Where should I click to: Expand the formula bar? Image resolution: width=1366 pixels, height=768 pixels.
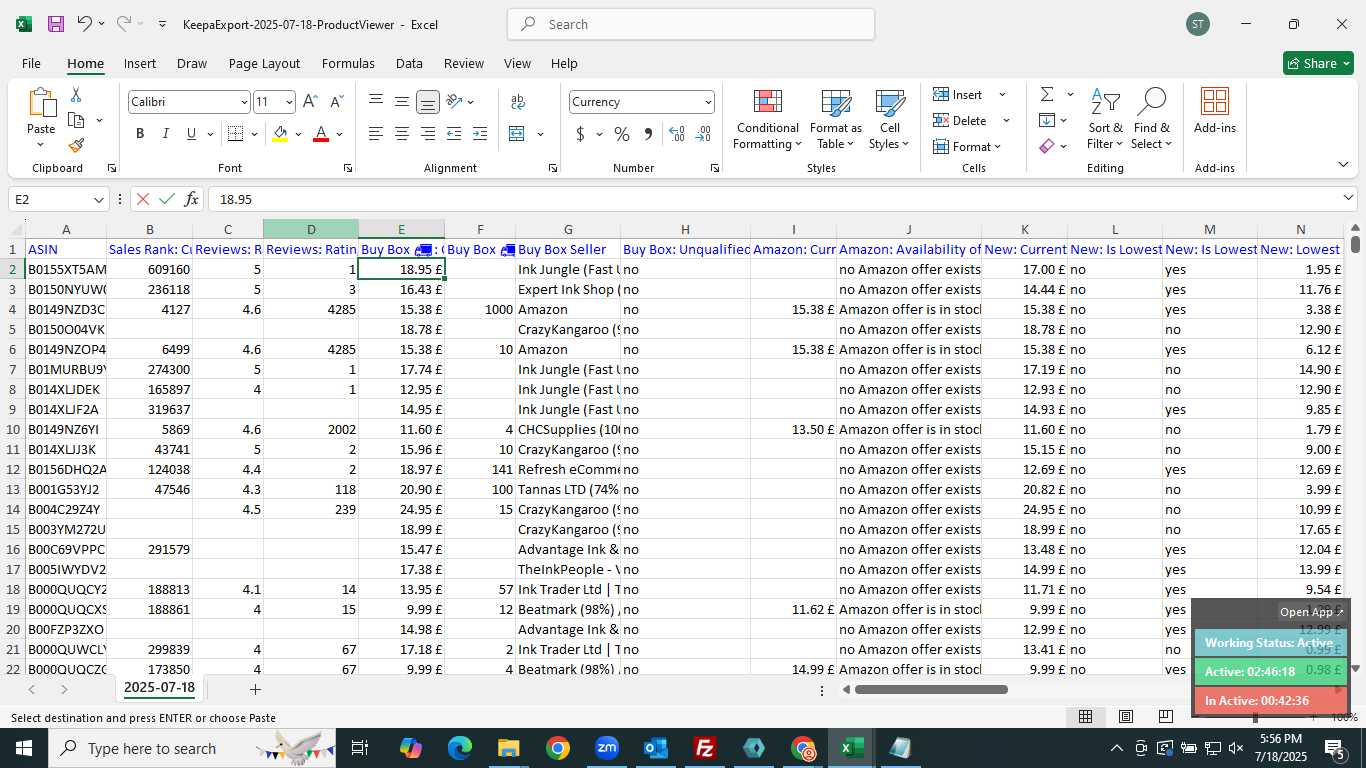[1349, 199]
